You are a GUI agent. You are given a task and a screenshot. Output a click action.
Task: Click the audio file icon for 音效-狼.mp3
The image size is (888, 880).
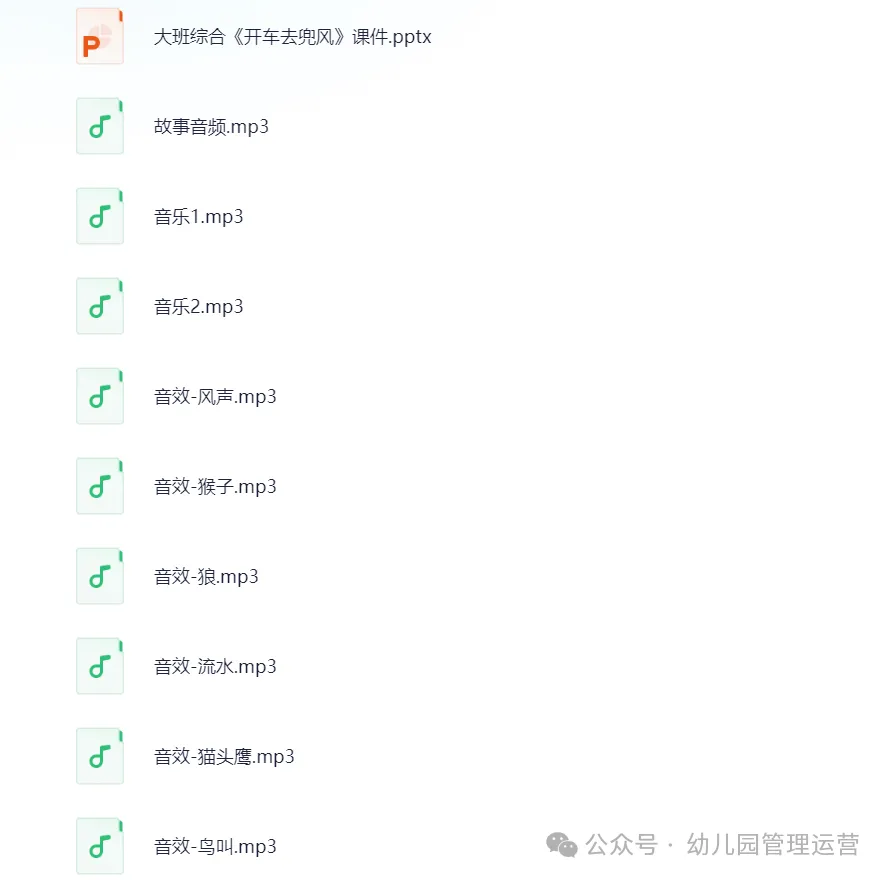click(x=100, y=576)
